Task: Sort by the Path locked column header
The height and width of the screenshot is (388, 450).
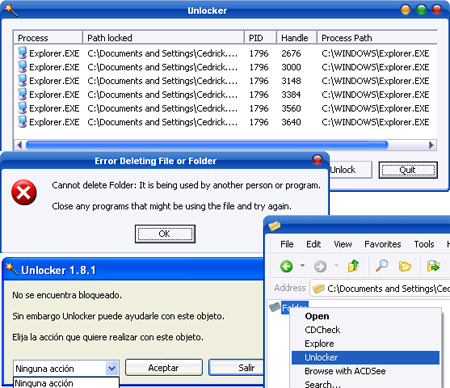Action: [x=163, y=38]
